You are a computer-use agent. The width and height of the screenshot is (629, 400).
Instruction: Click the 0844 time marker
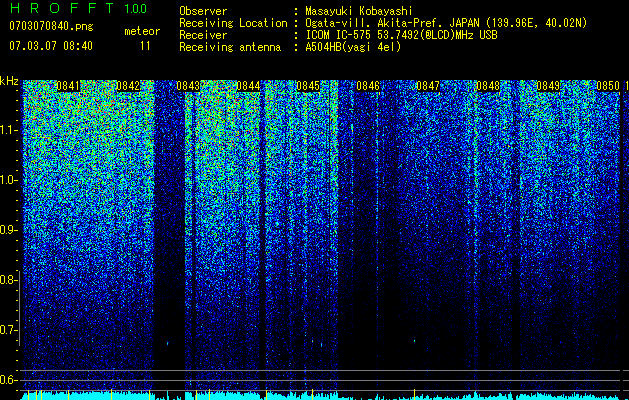(248, 86)
